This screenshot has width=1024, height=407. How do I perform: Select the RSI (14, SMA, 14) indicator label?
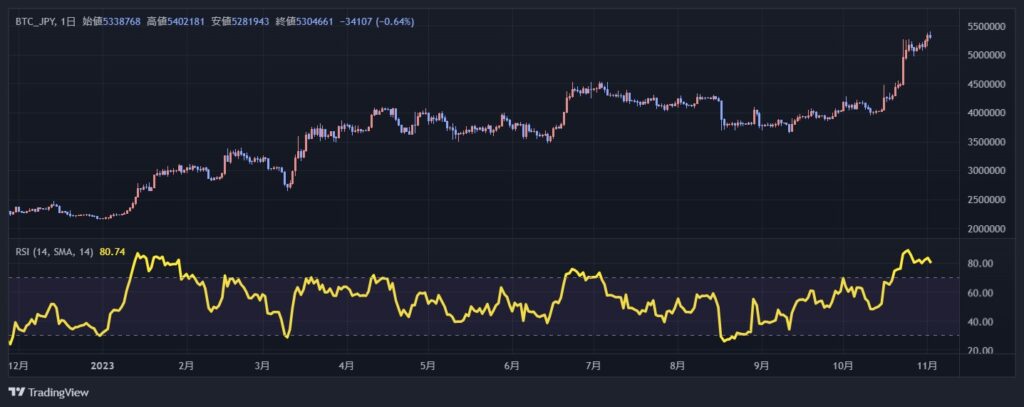click(54, 253)
